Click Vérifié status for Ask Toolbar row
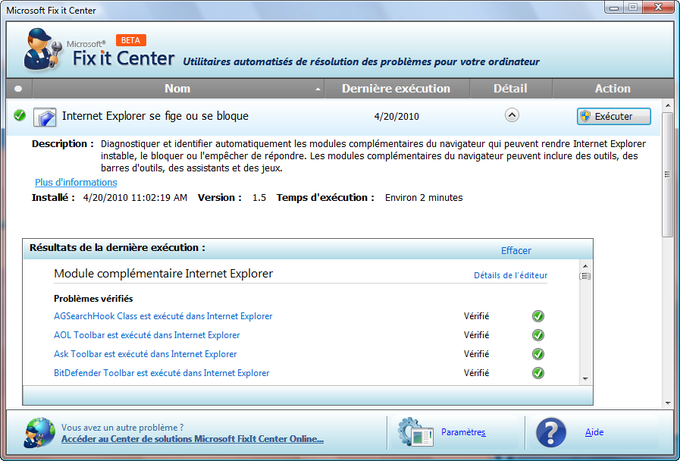This screenshot has width=680, height=461. click(476, 354)
